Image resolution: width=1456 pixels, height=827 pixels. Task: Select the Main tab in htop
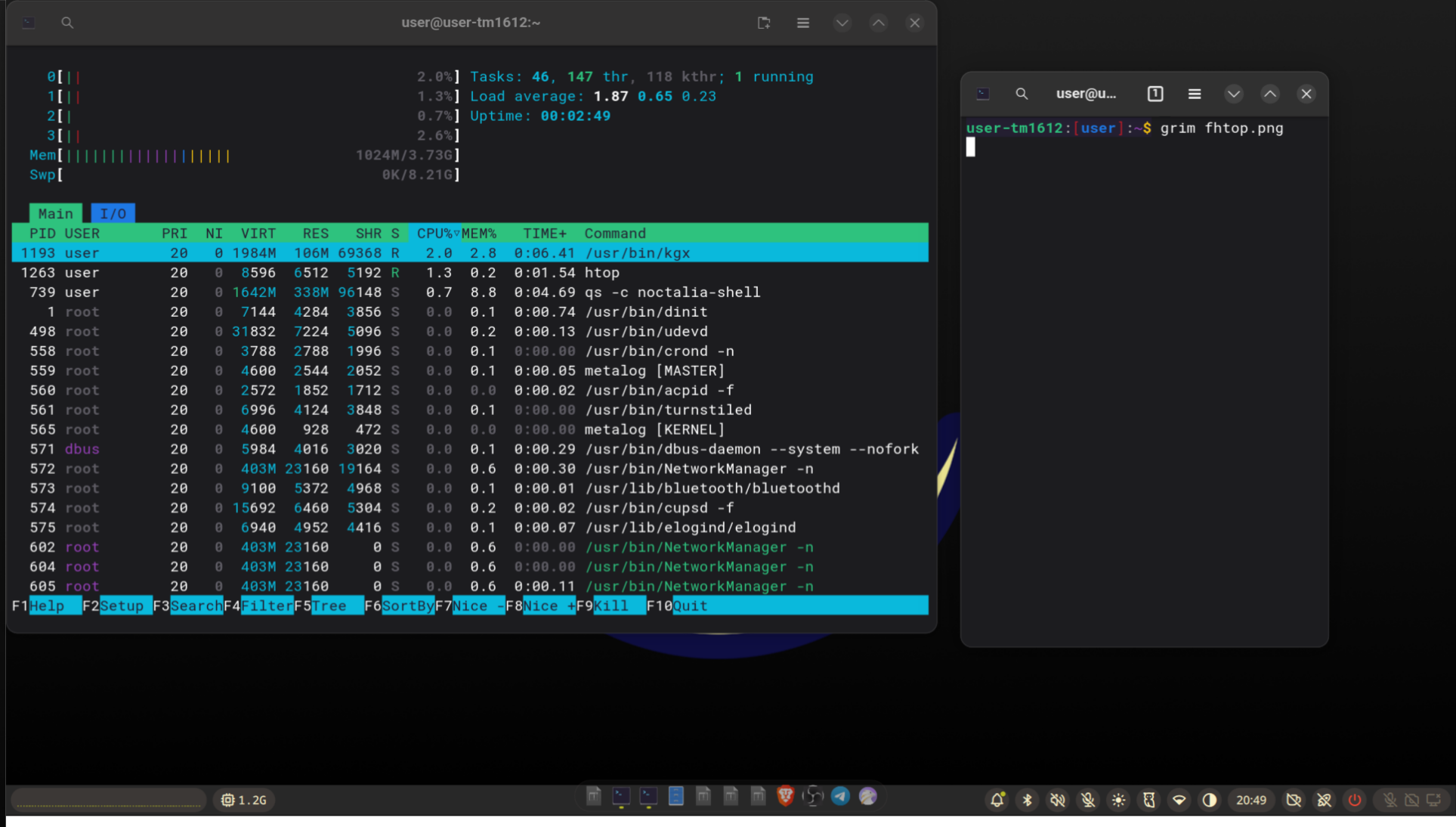click(55, 213)
